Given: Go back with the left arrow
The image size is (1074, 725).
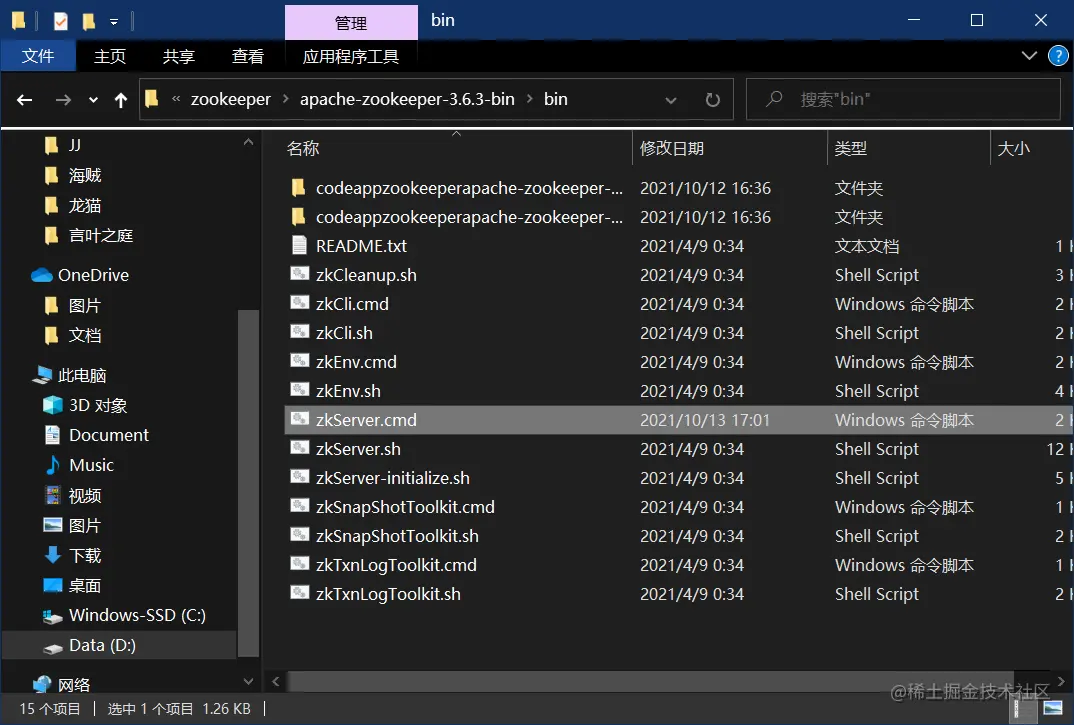Looking at the screenshot, I should click(x=25, y=100).
